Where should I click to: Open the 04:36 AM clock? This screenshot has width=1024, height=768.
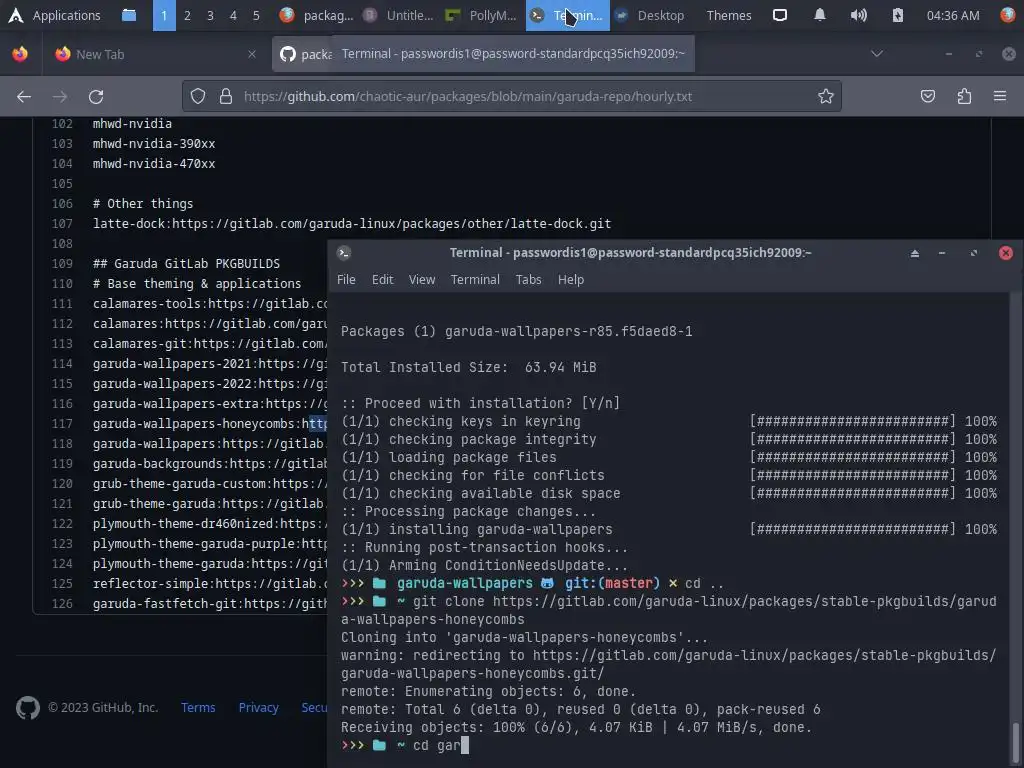coord(953,15)
